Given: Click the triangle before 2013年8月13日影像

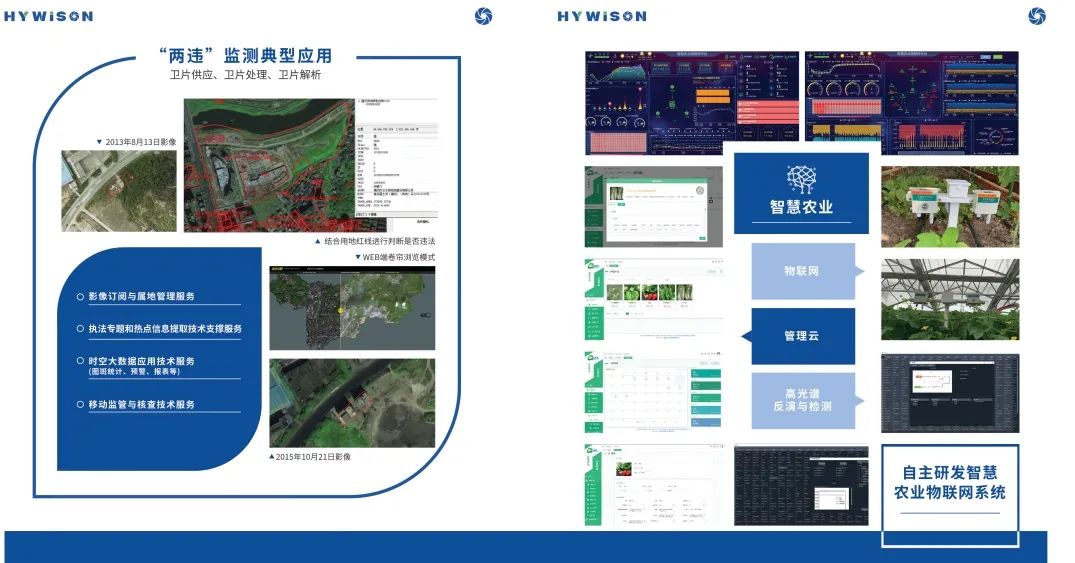Looking at the screenshot, I should (x=99, y=142).
